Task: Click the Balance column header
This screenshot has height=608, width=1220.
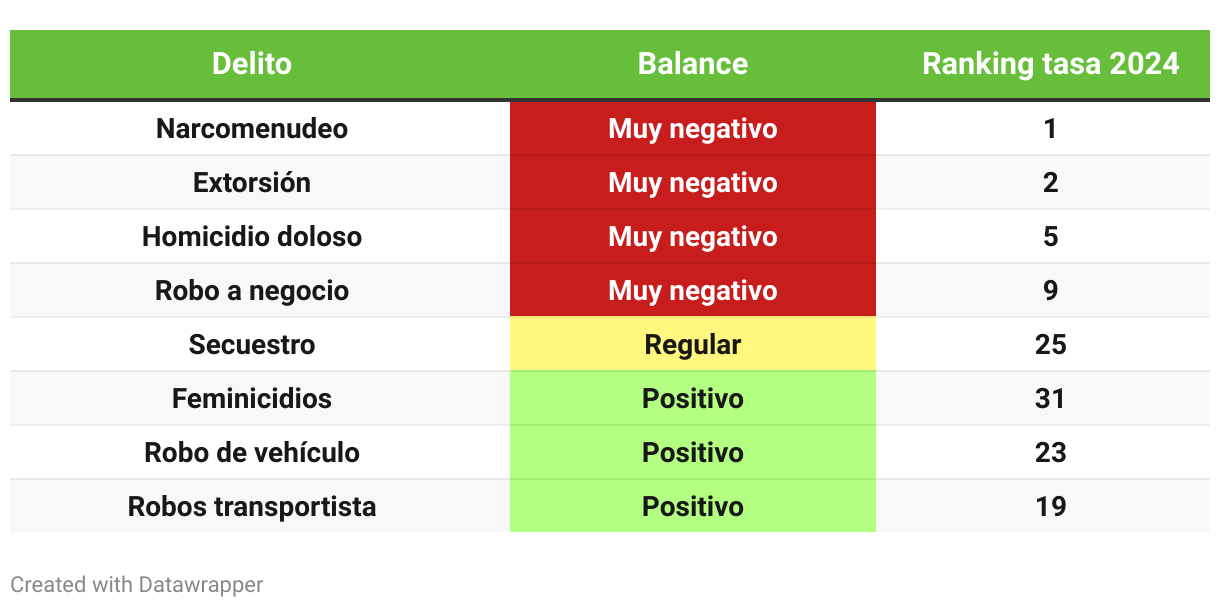Action: 693,64
